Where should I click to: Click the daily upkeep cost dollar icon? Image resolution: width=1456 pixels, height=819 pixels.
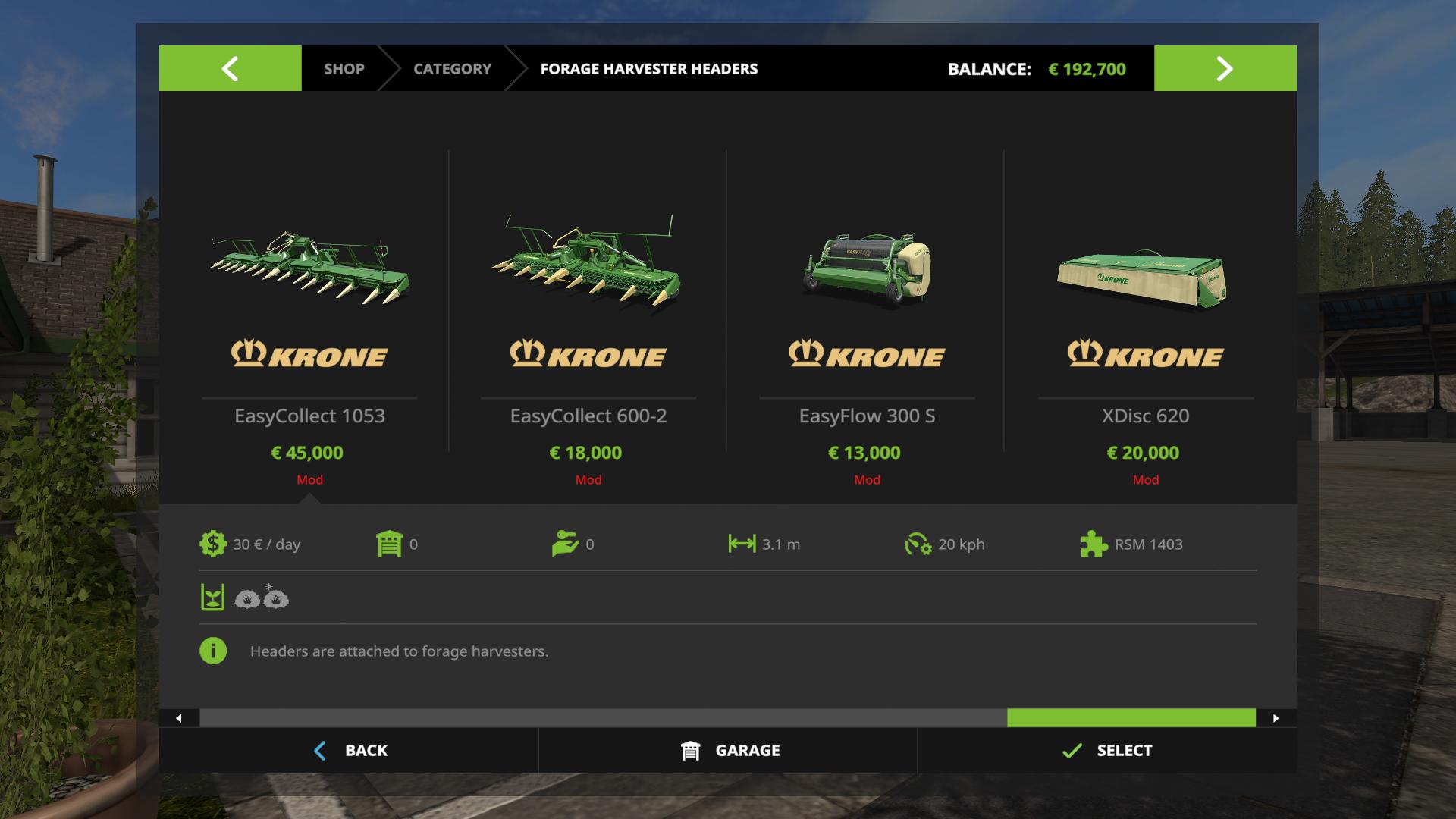(213, 544)
